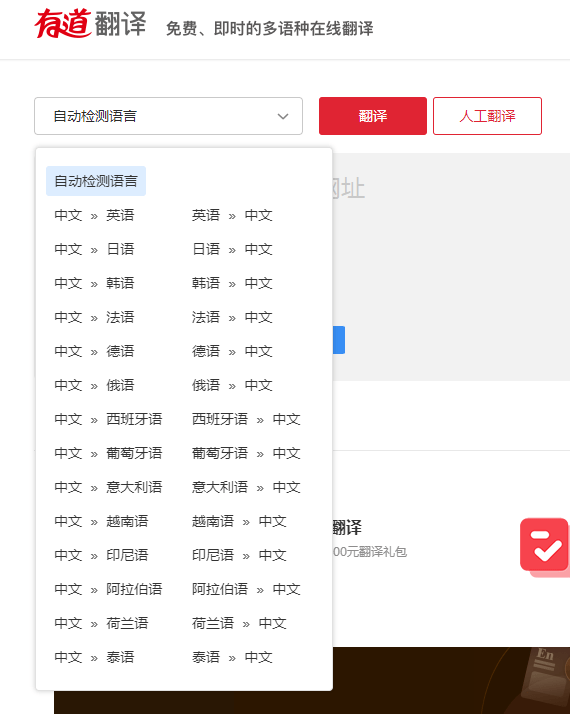Pick 德语 » 中文 from list
This screenshot has height=714, width=570.
tap(232, 351)
